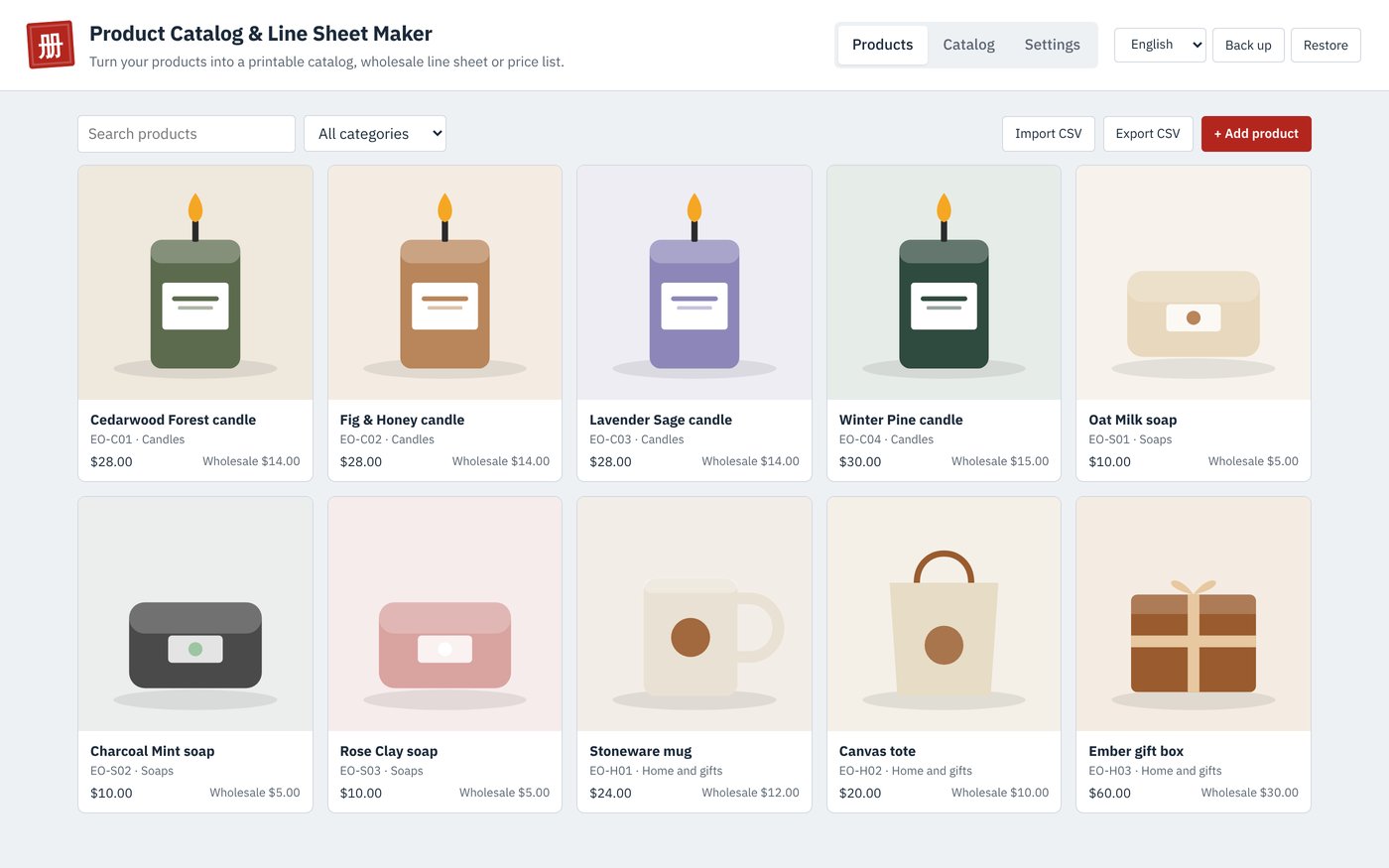Click the $24.00 price on Stoneware mug
This screenshot has height=868, width=1389.
click(610, 793)
